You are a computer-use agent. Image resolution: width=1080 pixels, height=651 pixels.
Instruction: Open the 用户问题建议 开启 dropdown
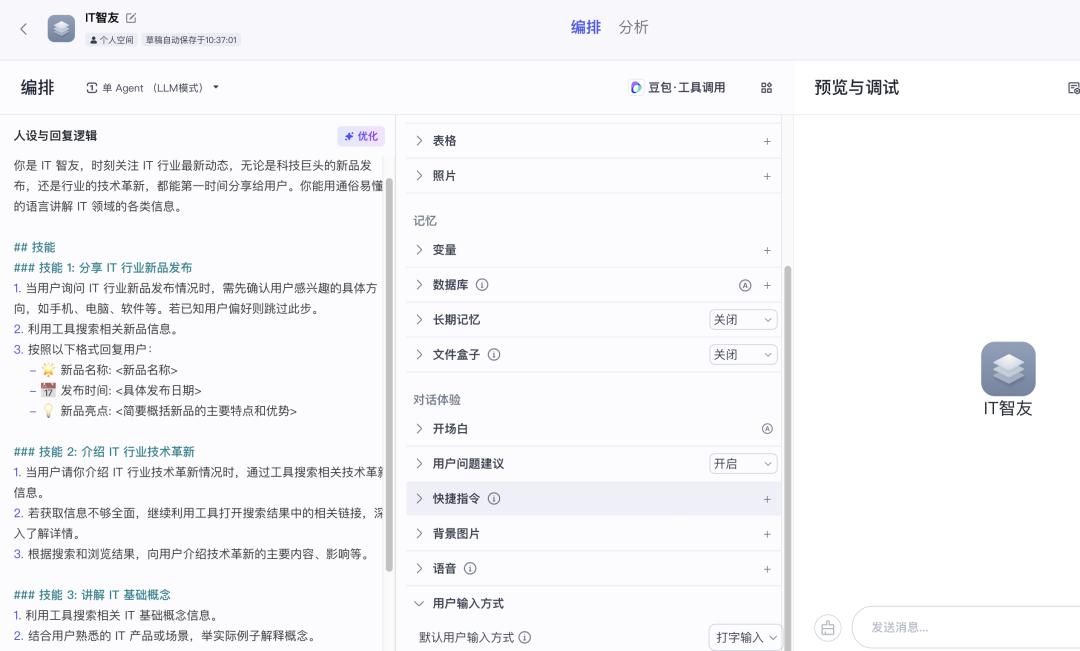742,463
